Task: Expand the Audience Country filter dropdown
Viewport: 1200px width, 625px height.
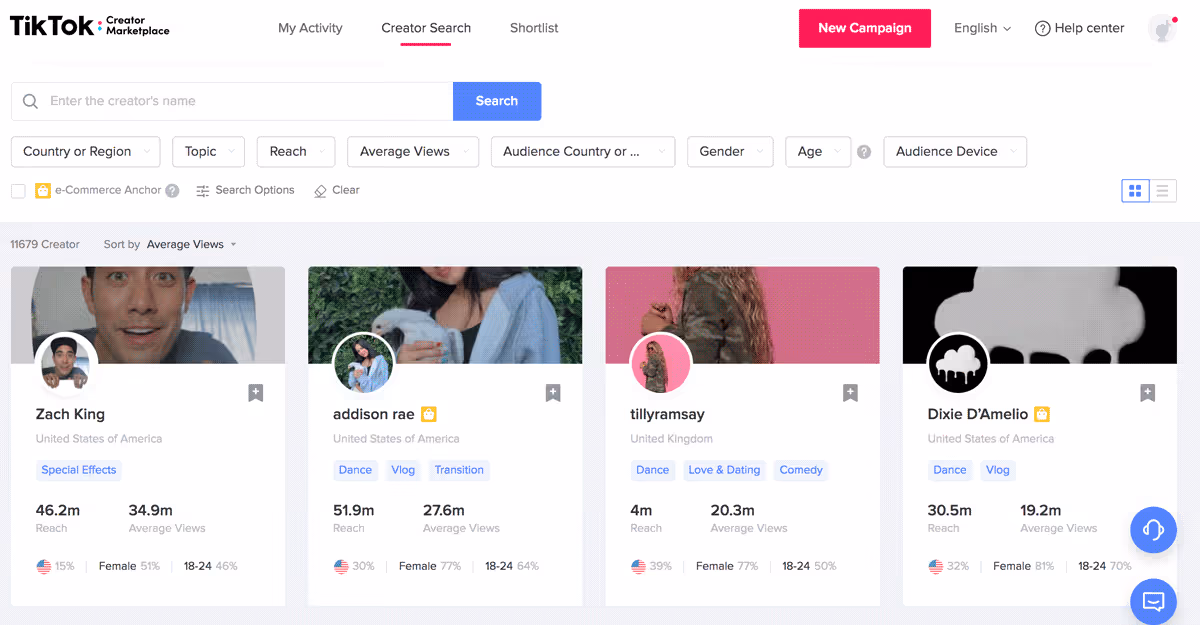Action: click(583, 152)
